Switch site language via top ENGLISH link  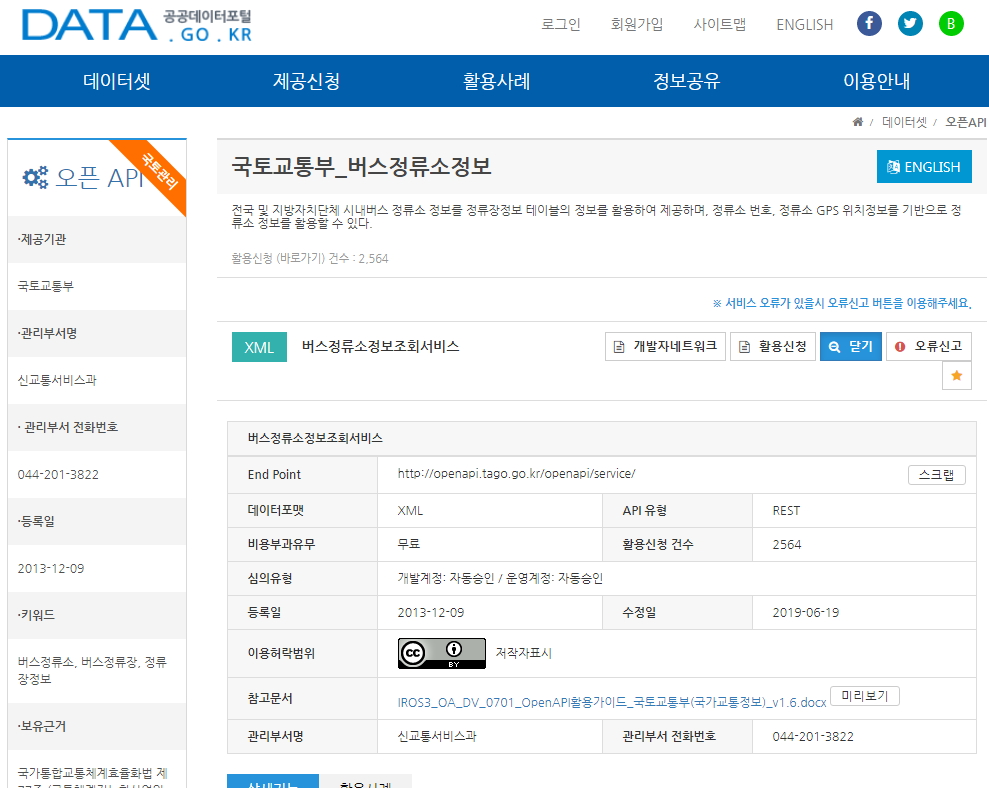coord(805,25)
